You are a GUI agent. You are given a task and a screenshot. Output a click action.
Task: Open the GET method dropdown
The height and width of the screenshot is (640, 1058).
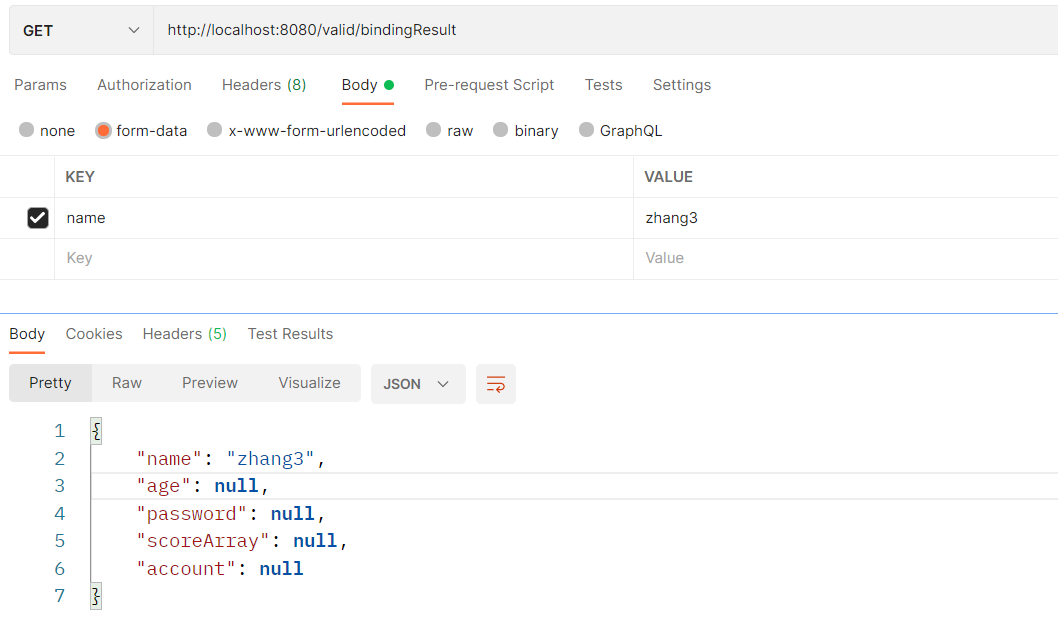(80, 30)
